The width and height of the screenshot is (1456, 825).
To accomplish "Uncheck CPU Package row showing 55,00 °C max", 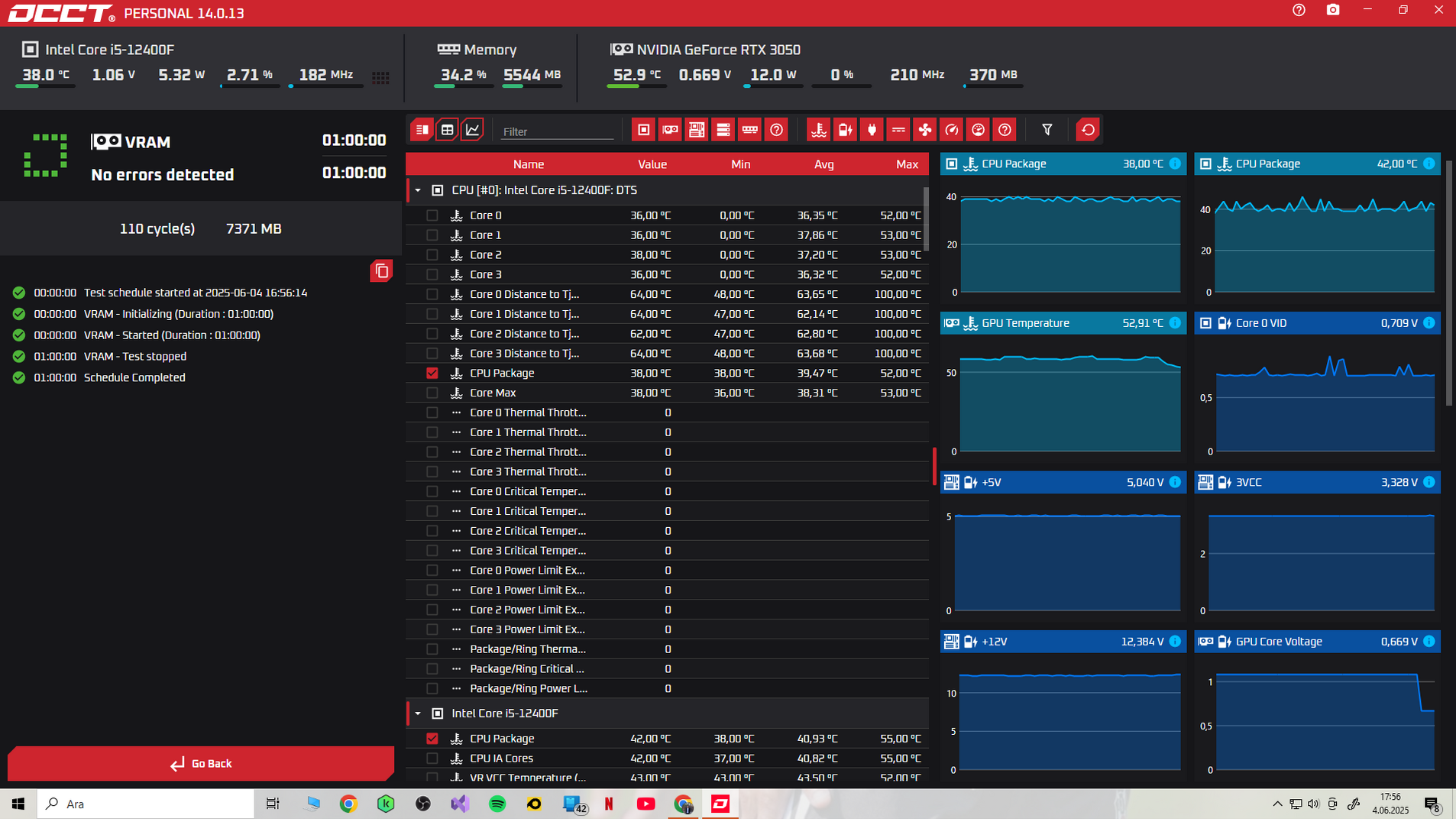I will coord(432,739).
